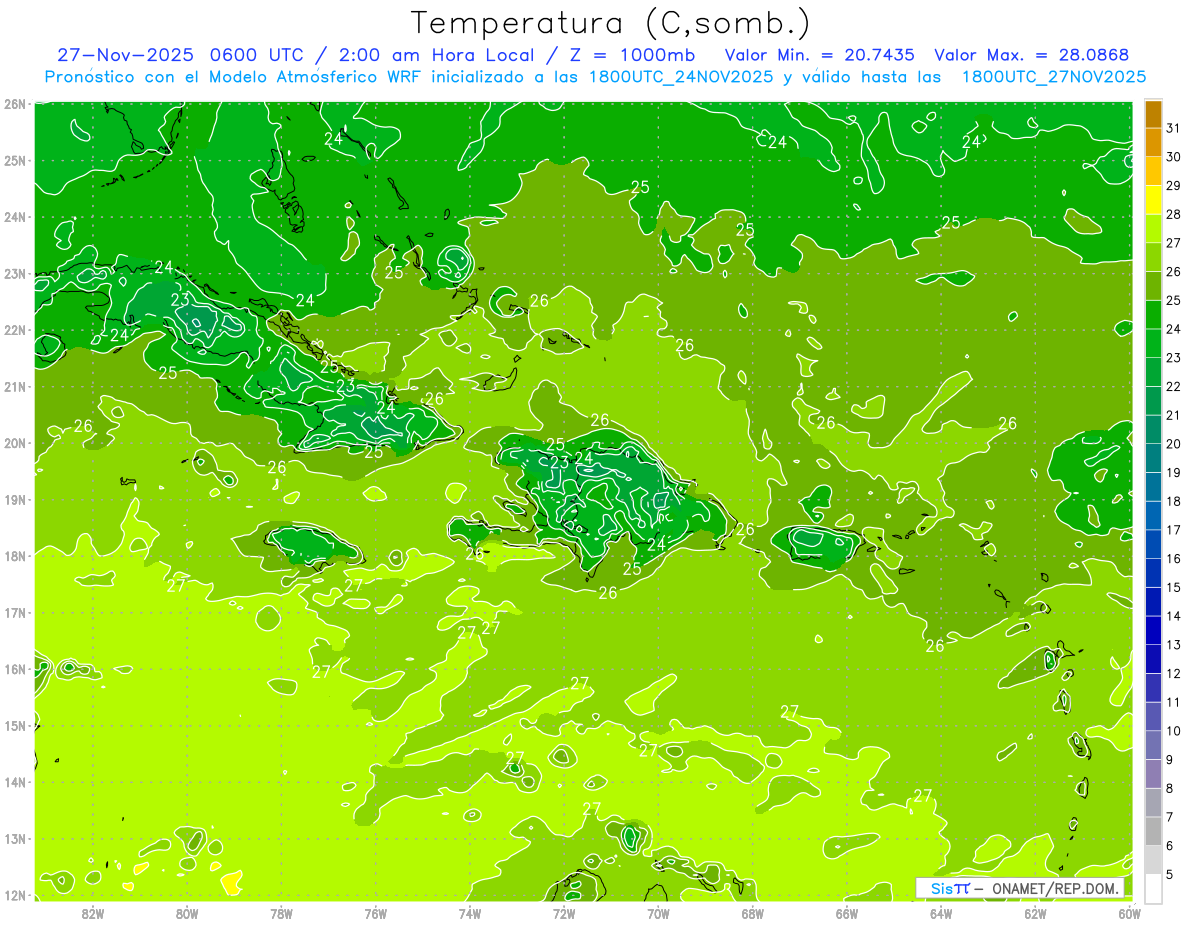Click the color bar label '31'
This screenshot has width=1200, height=927.
1173,128
